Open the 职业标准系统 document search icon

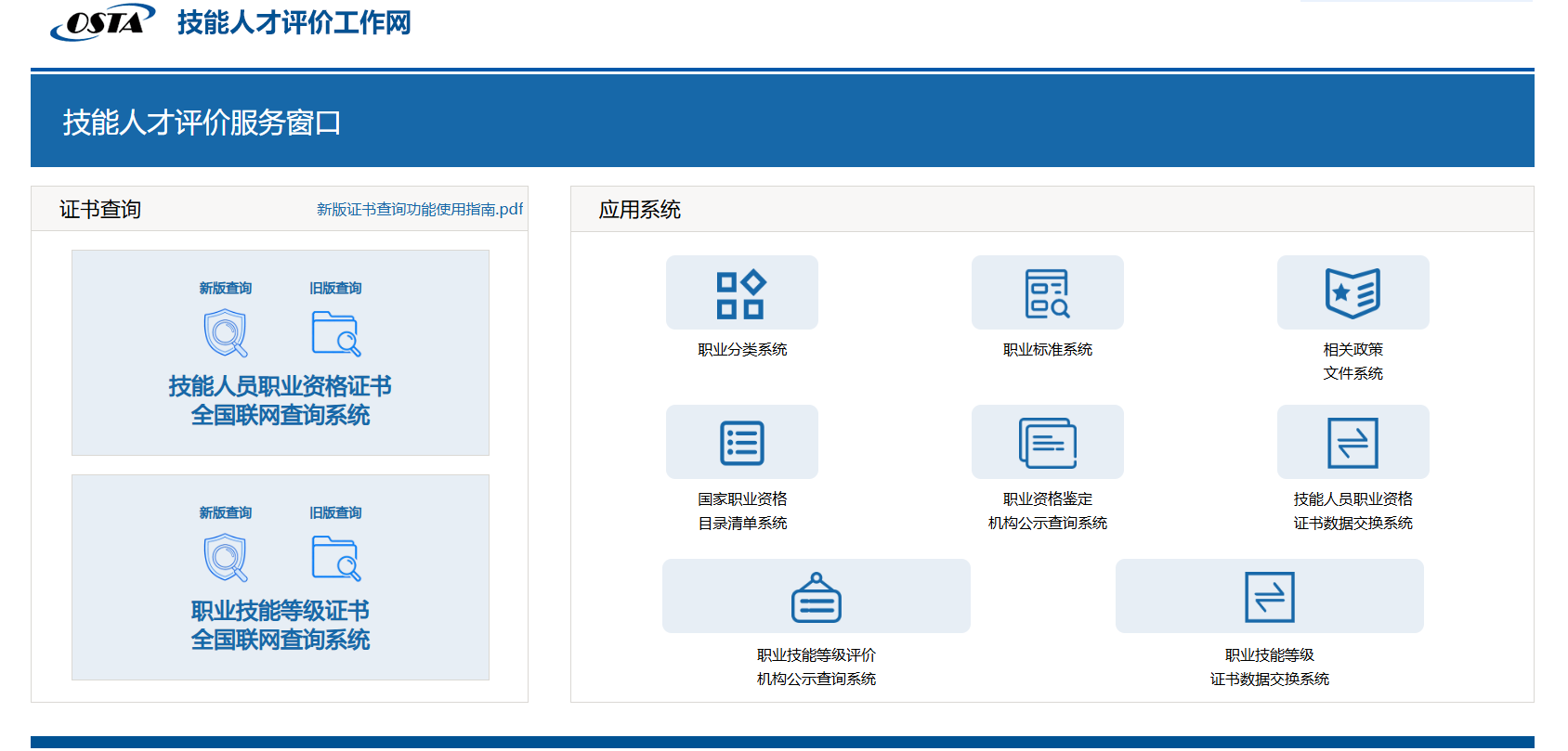click(1047, 292)
